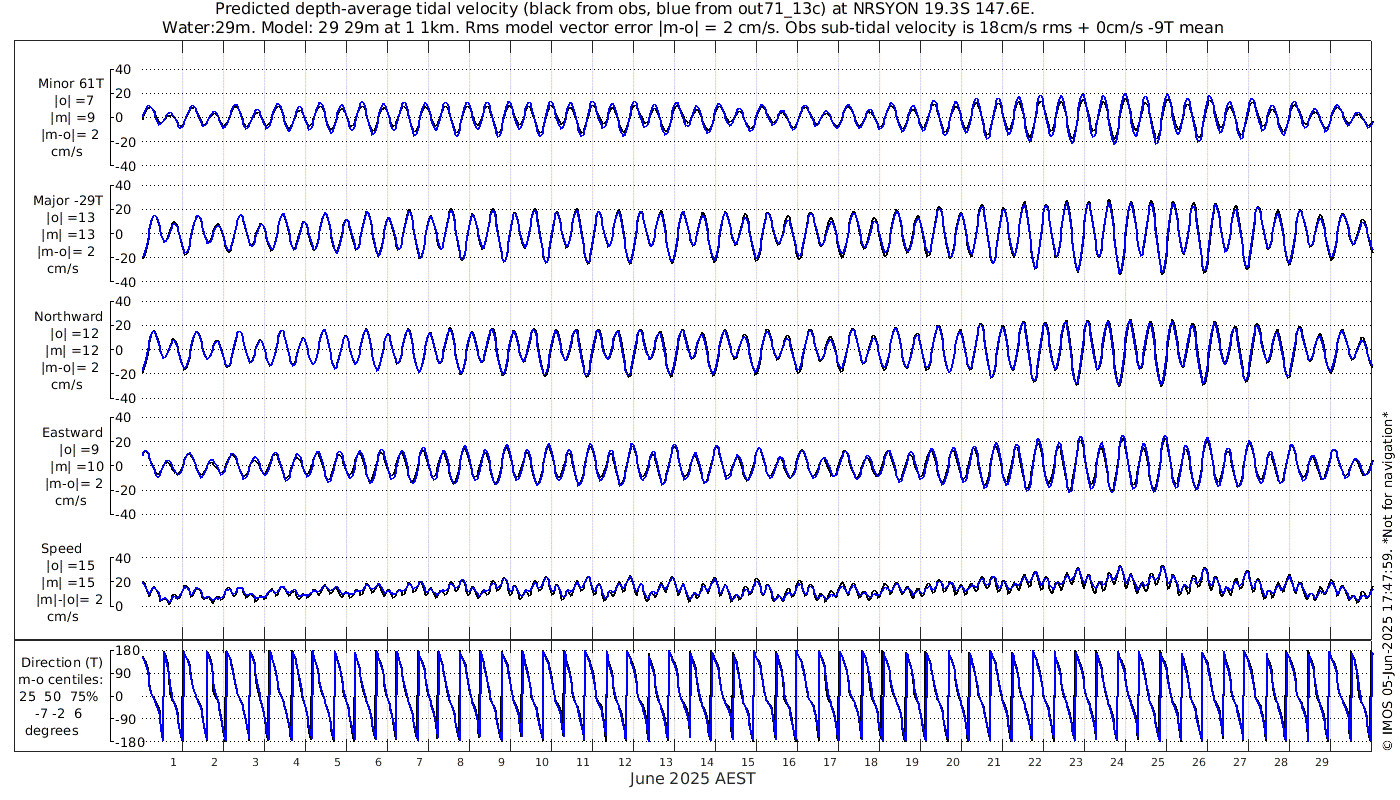
Task: Click the '|m-o|= 2' error in Minor panel
Action: pyautogui.click(x=70, y=134)
